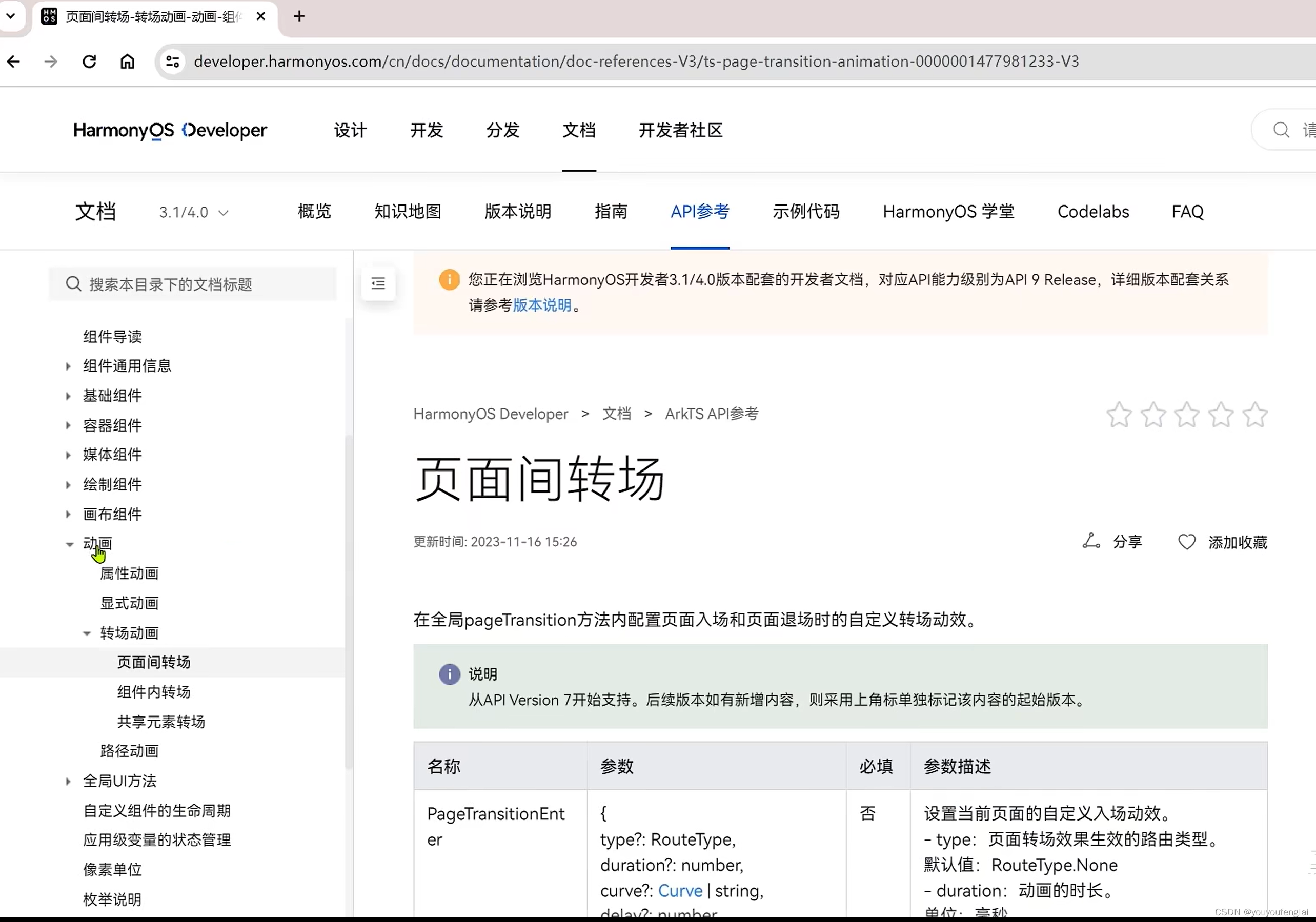The width and height of the screenshot is (1316, 922).
Task: Switch to the FAQ tab
Action: 1188,212
